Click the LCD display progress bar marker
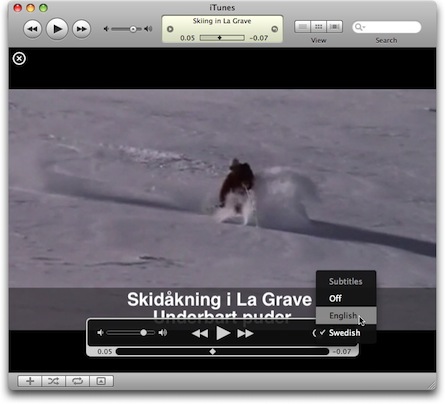Image resolution: width=445 pixels, height=404 pixels. 219,38
